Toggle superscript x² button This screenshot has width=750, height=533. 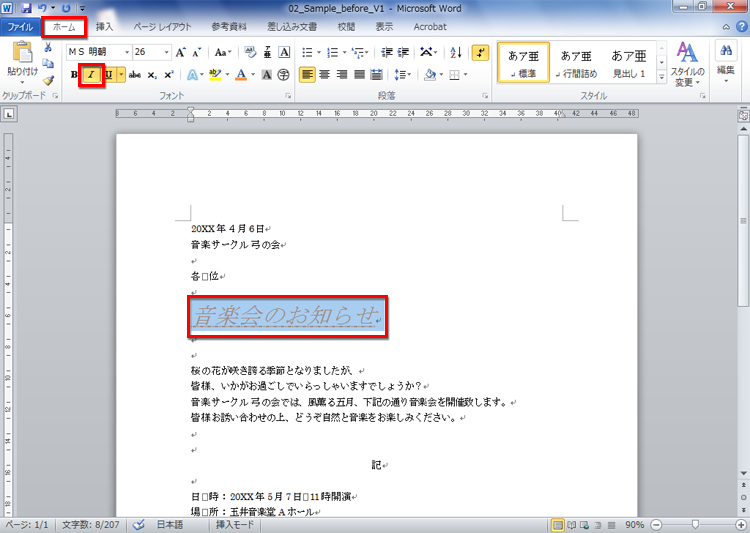(x=168, y=75)
